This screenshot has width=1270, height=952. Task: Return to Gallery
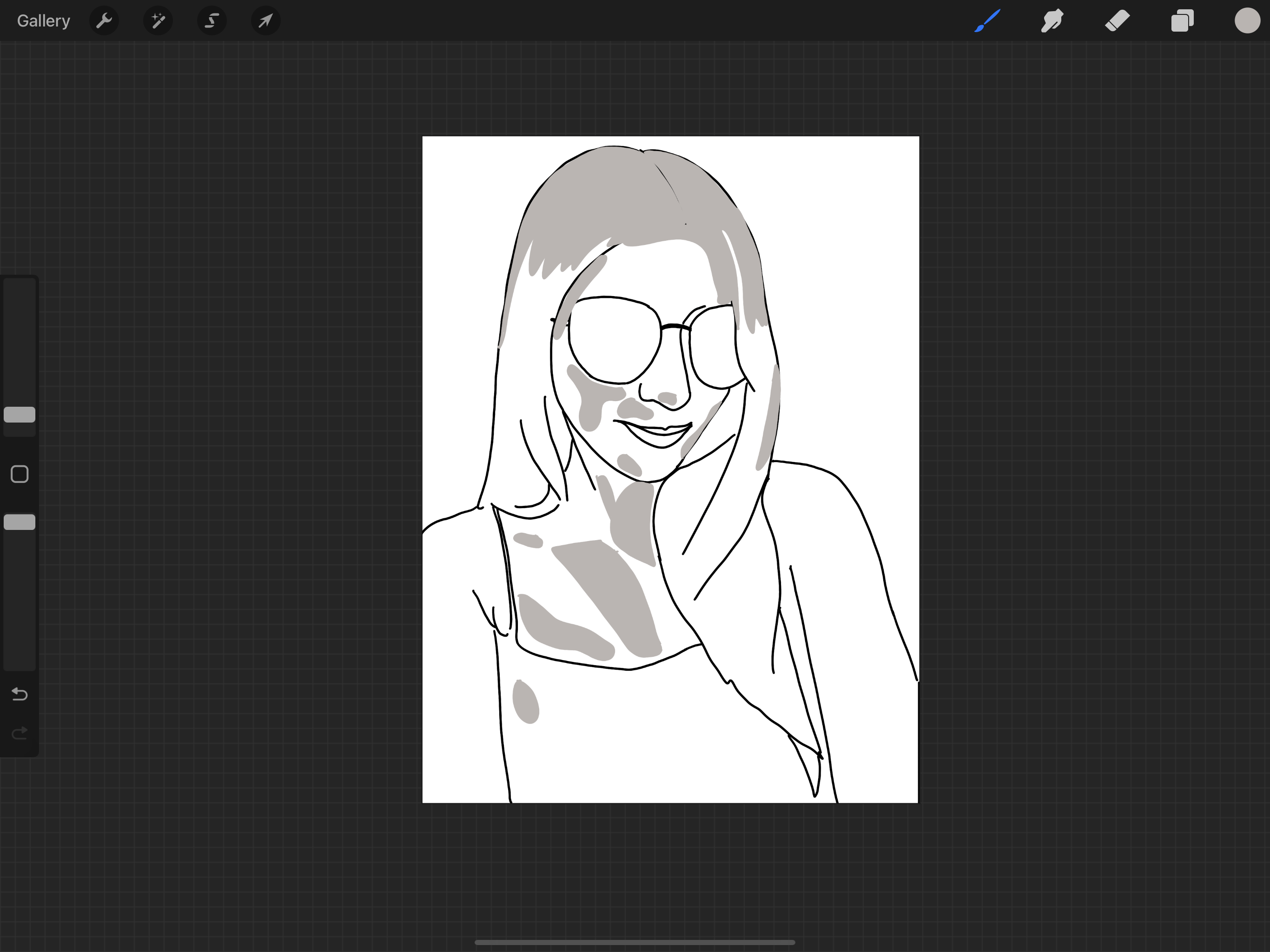click(x=44, y=21)
